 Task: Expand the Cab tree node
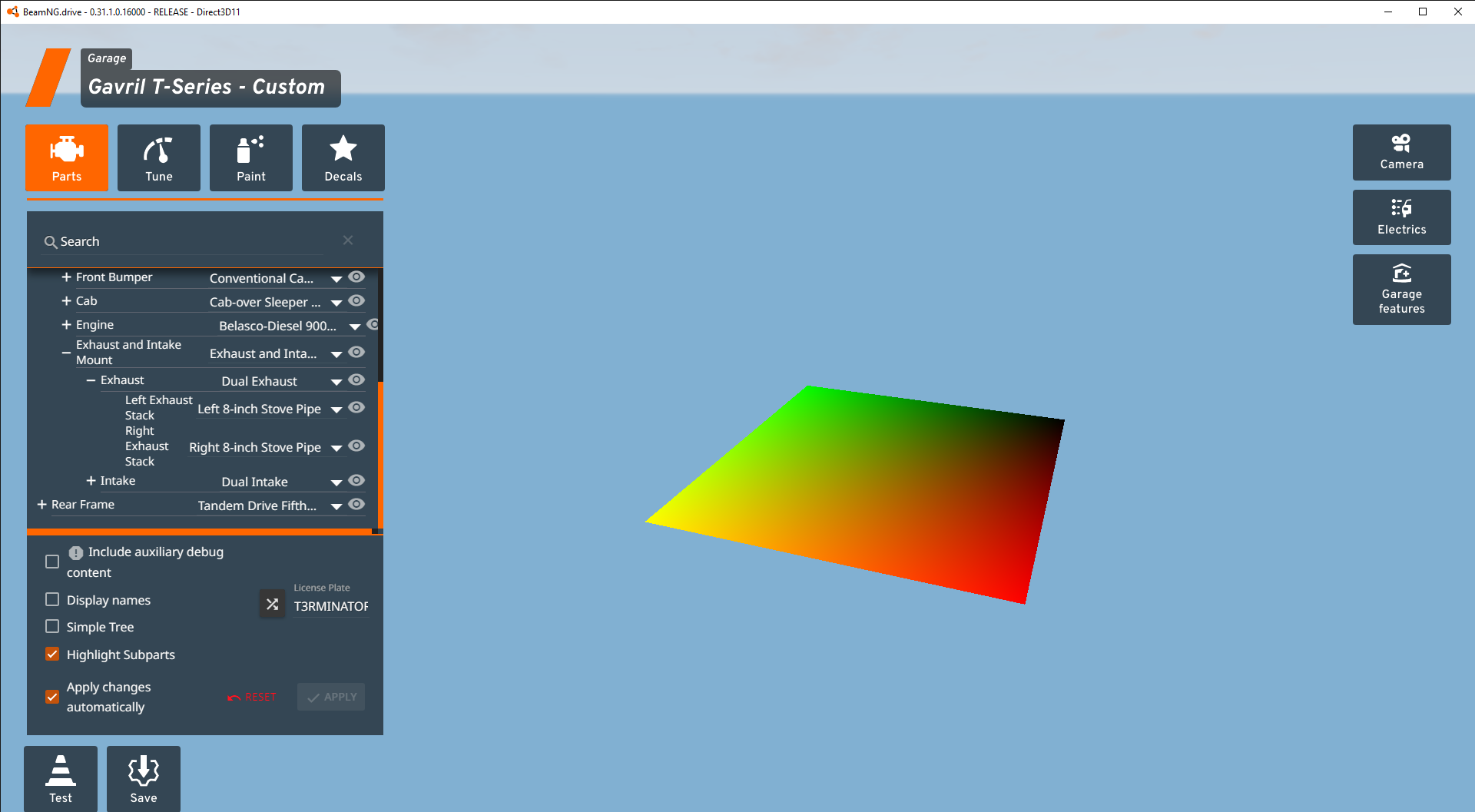coord(67,301)
